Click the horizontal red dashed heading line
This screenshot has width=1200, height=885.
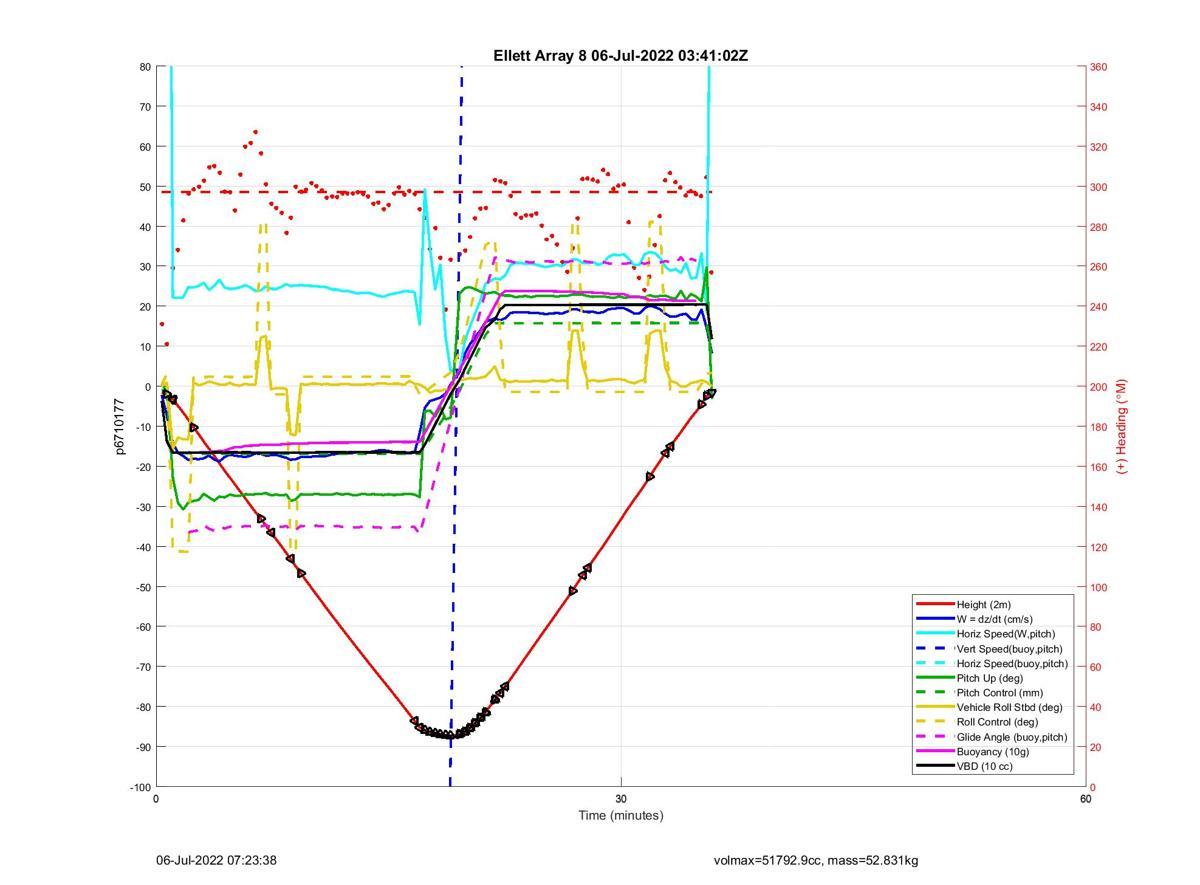[435, 191]
